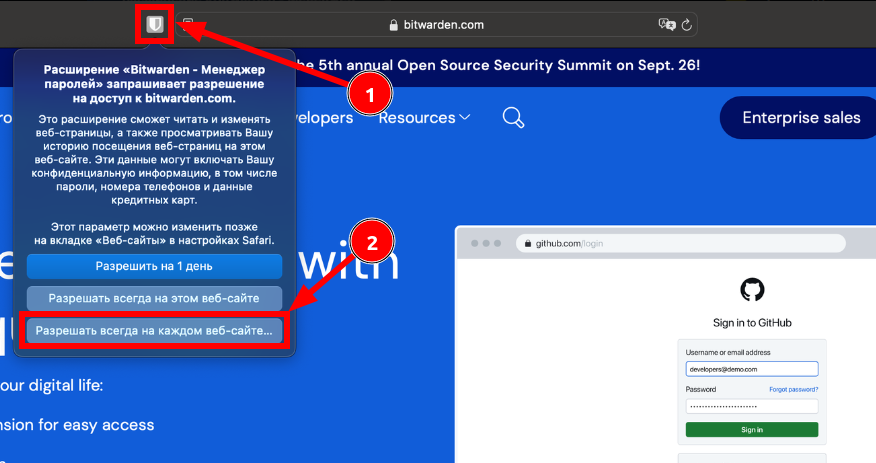Click the Forgot password? link

(x=794, y=389)
